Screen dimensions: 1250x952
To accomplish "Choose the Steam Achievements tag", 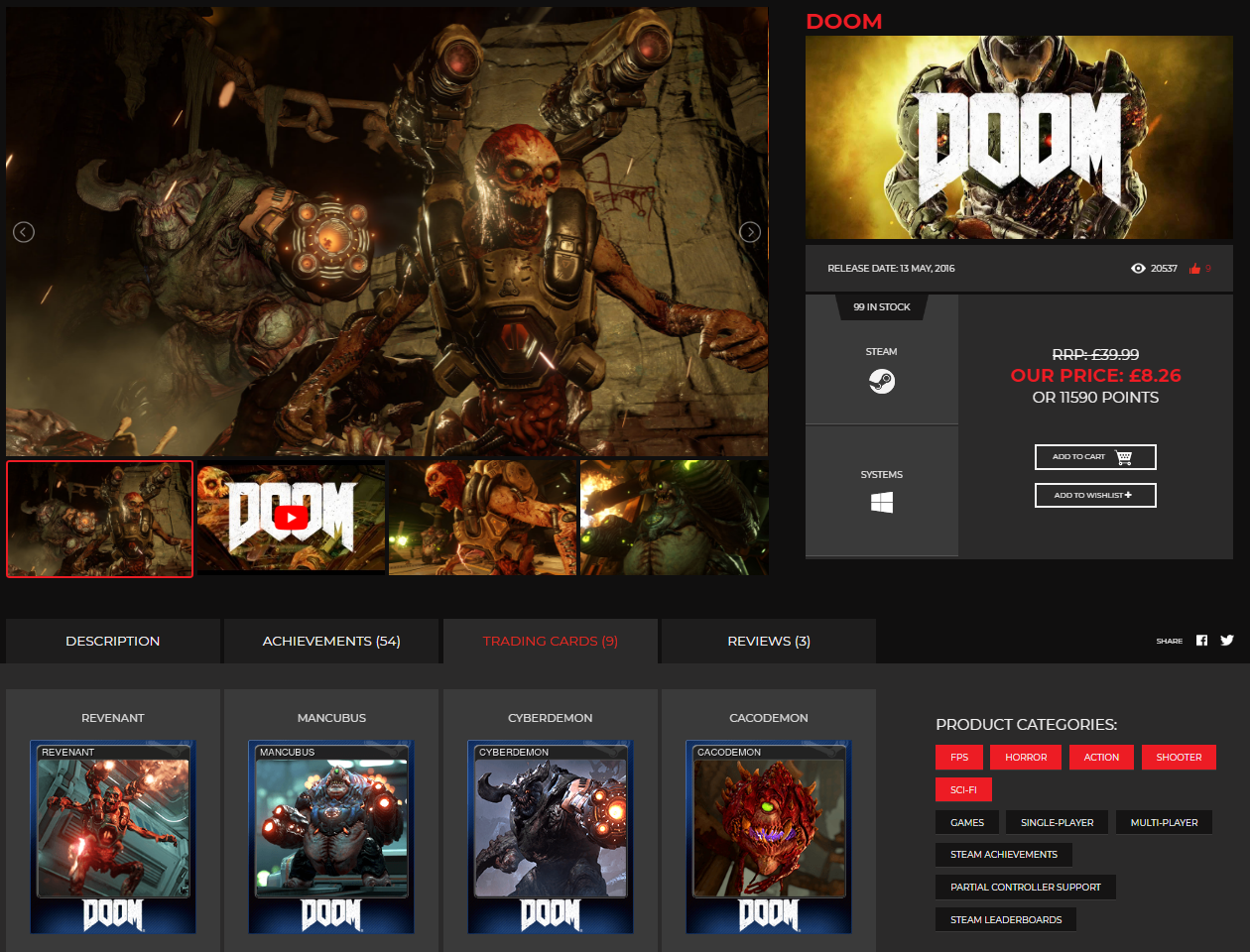I will (x=1004, y=854).
